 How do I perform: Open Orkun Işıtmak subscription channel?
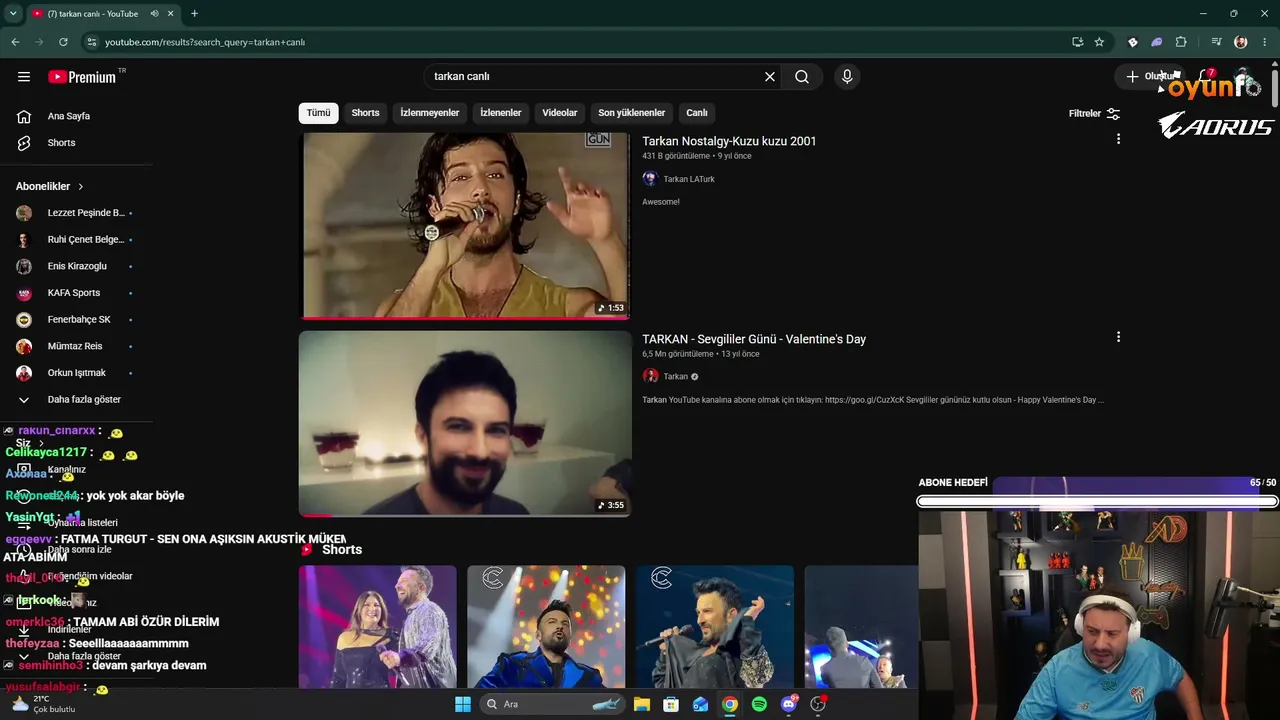(76, 373)
